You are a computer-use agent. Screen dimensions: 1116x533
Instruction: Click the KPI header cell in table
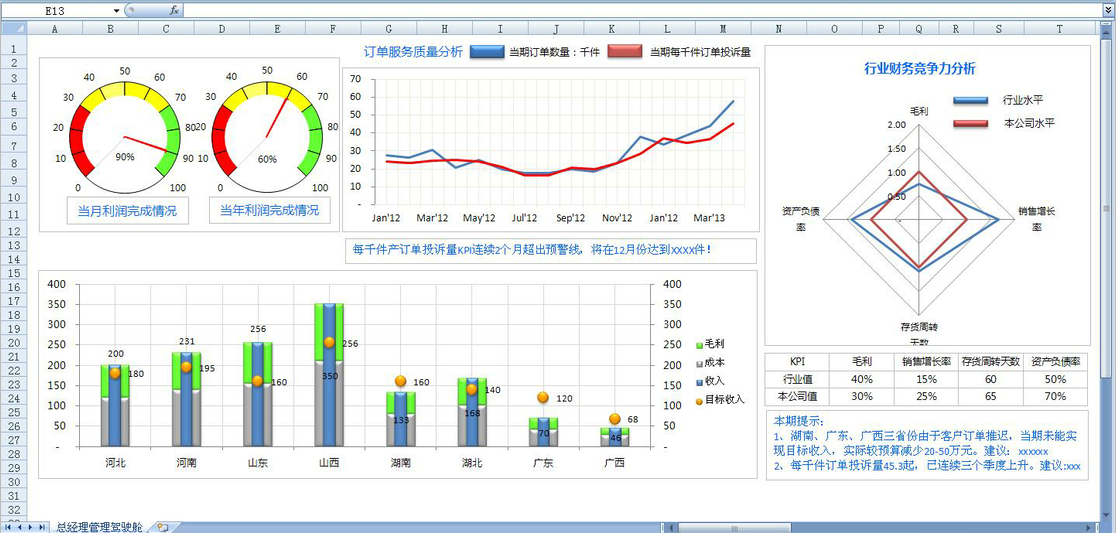797,362
